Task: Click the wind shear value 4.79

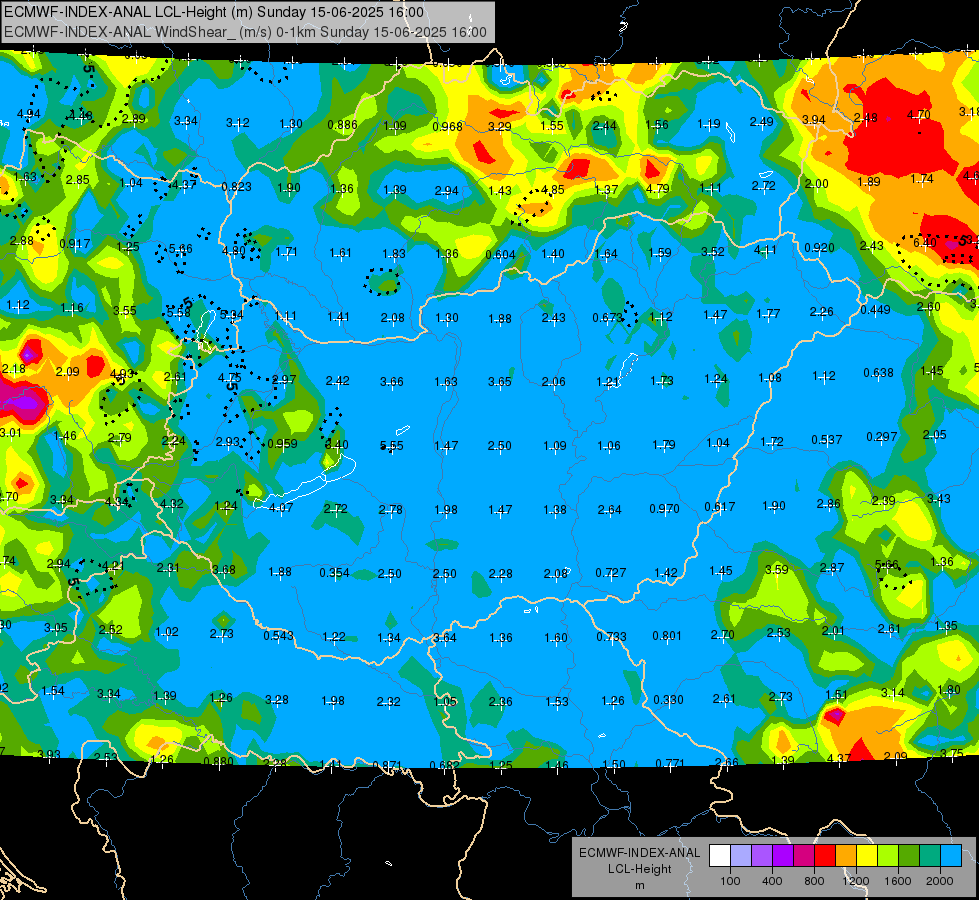Action: click(657, 188)
